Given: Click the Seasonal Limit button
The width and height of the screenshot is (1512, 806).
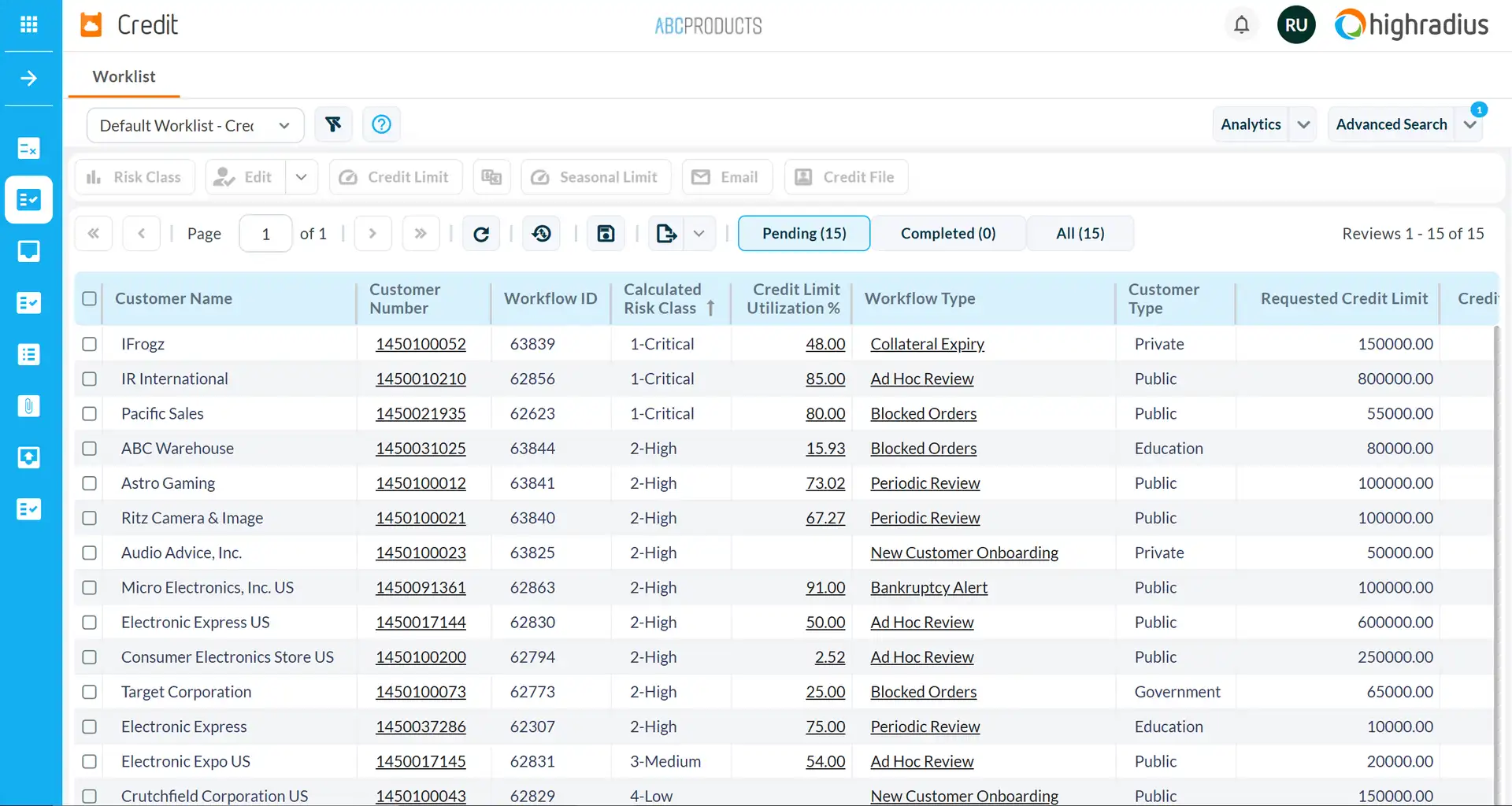Looking at the screenshot, I should click(x=596, y=177).
